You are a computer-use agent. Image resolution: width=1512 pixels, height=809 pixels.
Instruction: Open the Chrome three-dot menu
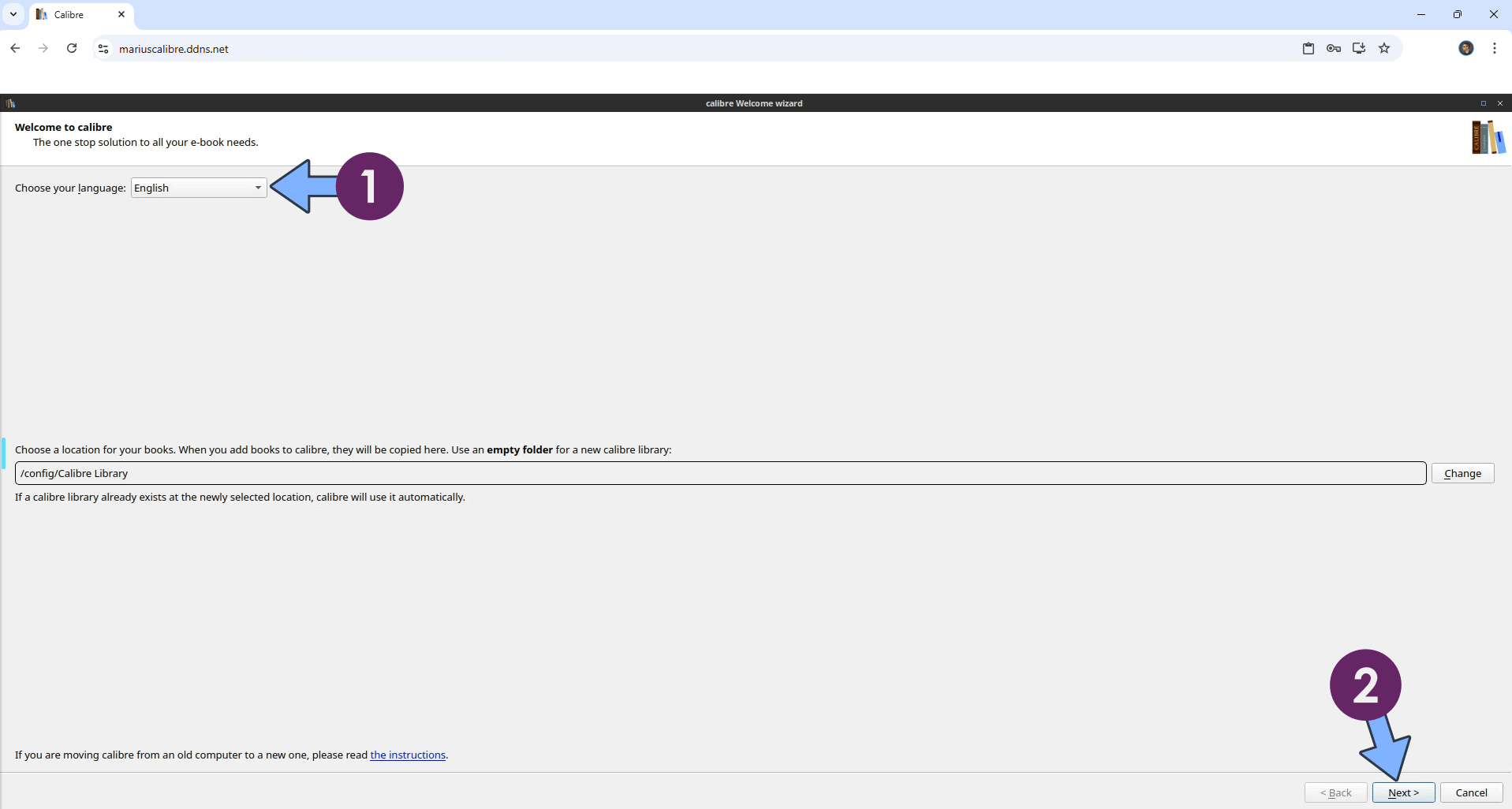click(x=1495, y=48)
